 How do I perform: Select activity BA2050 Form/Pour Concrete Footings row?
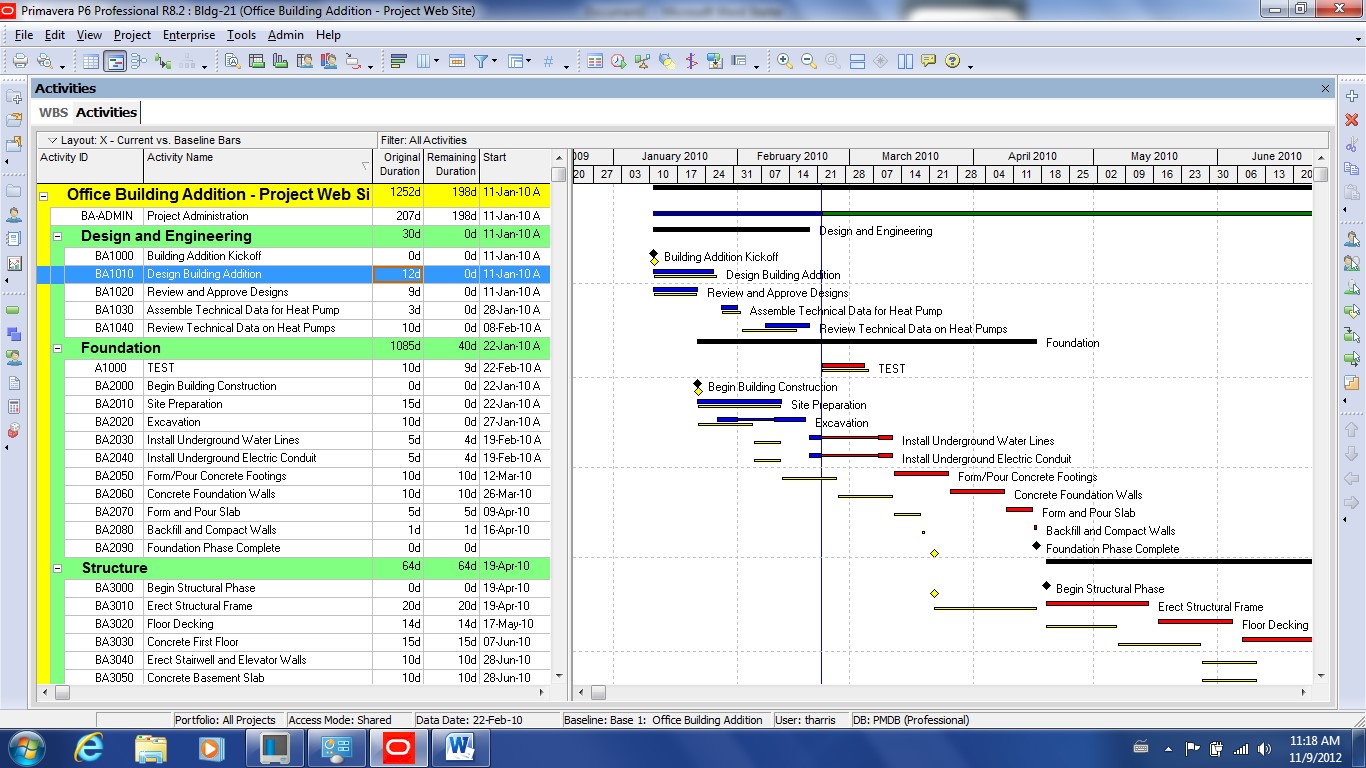tap(293, 476)
